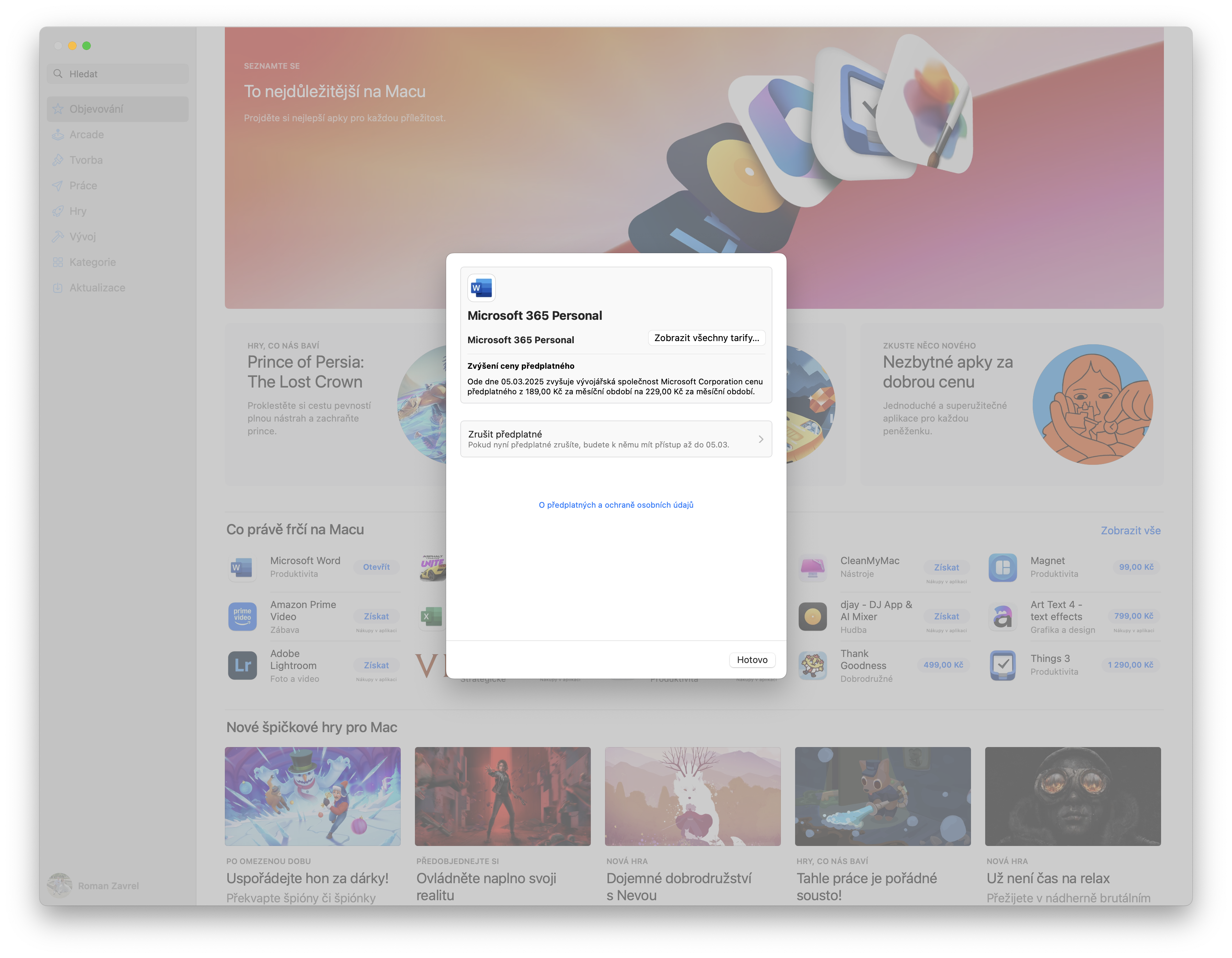Click the CleanMyMac app icon
This screenshot has height=958, width=1232.
pyautogui.click(x=812, y=567)
